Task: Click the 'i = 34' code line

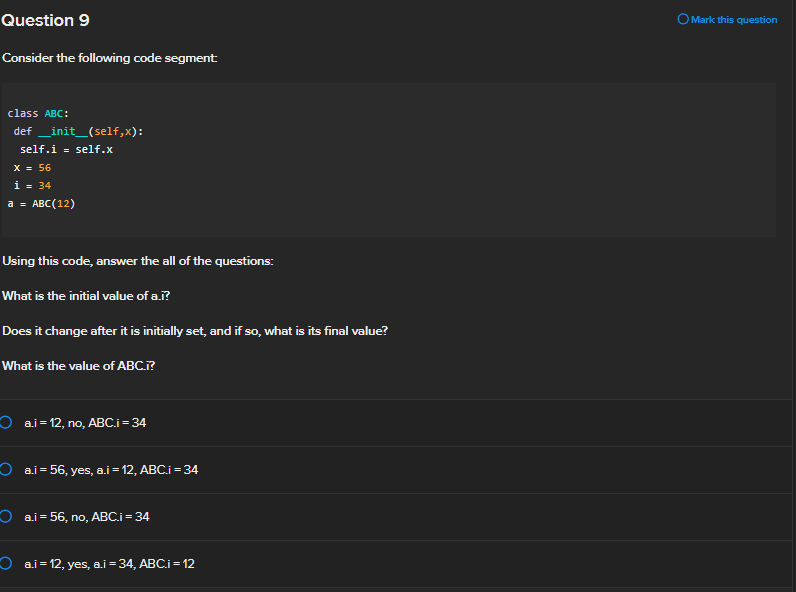Action: (x=32, y=185)
